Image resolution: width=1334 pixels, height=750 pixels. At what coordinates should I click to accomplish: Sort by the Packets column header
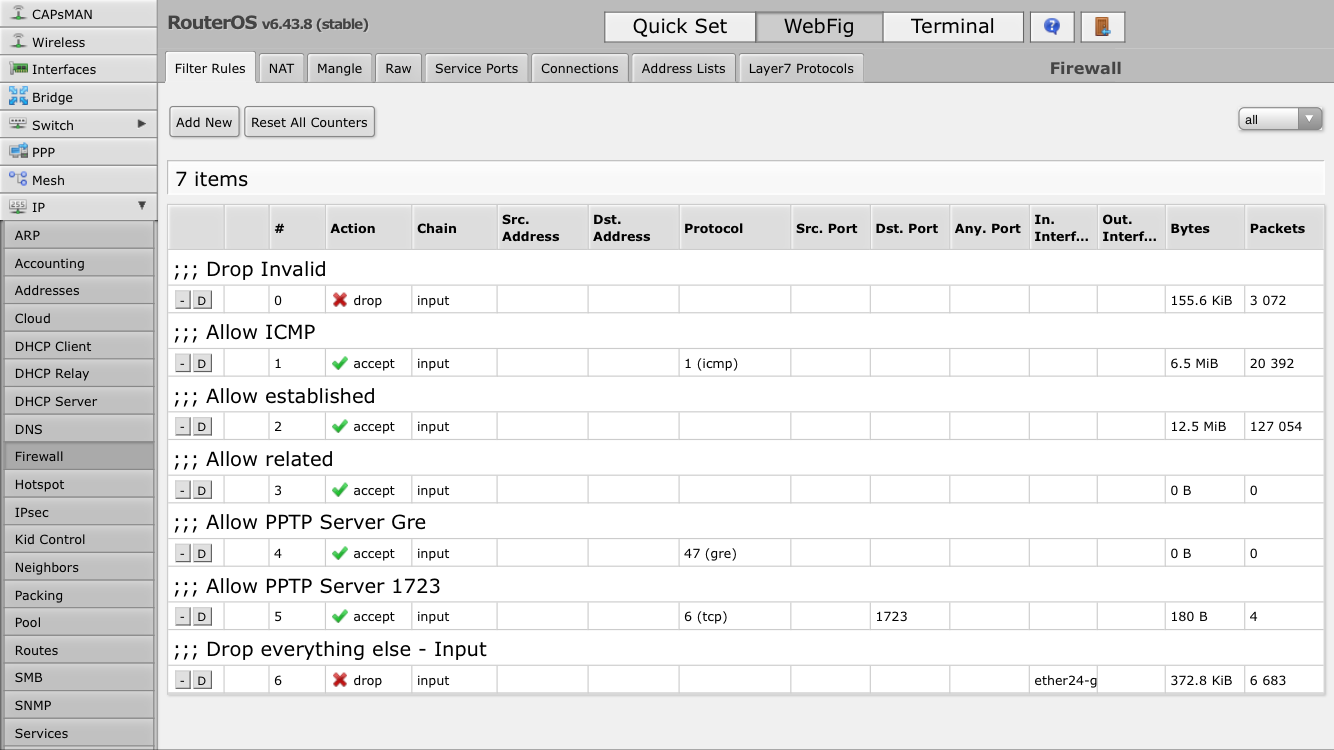tap(1284, 228)
